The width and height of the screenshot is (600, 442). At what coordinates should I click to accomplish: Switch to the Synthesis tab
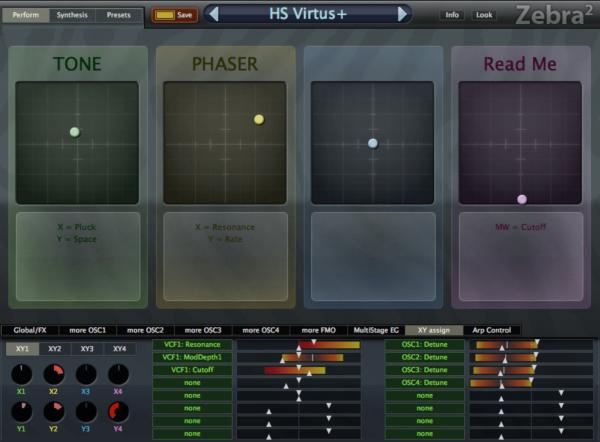pos(72,15)
